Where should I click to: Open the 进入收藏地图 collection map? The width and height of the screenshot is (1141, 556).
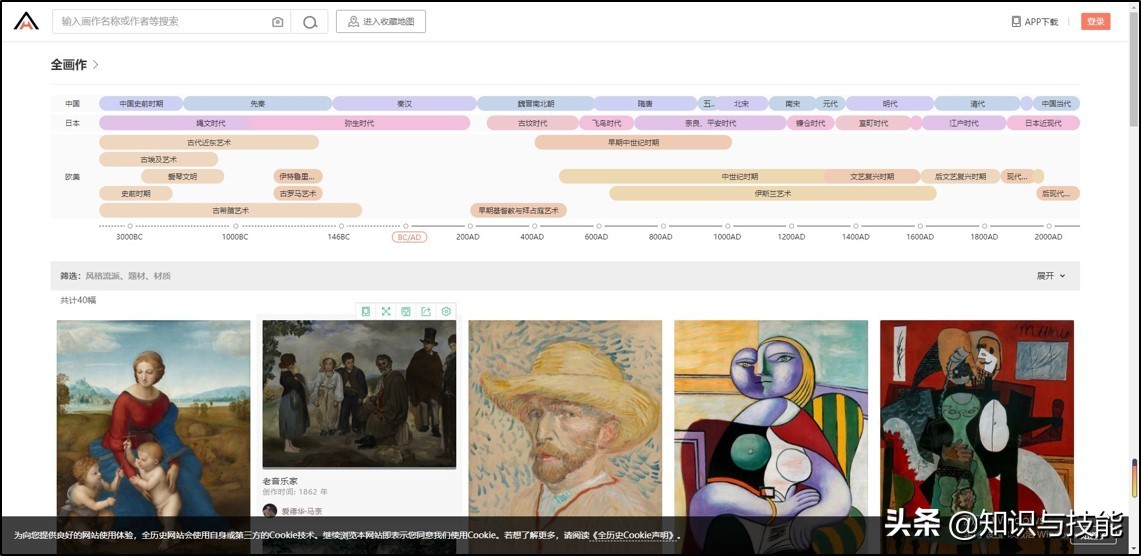click(381, 22)
